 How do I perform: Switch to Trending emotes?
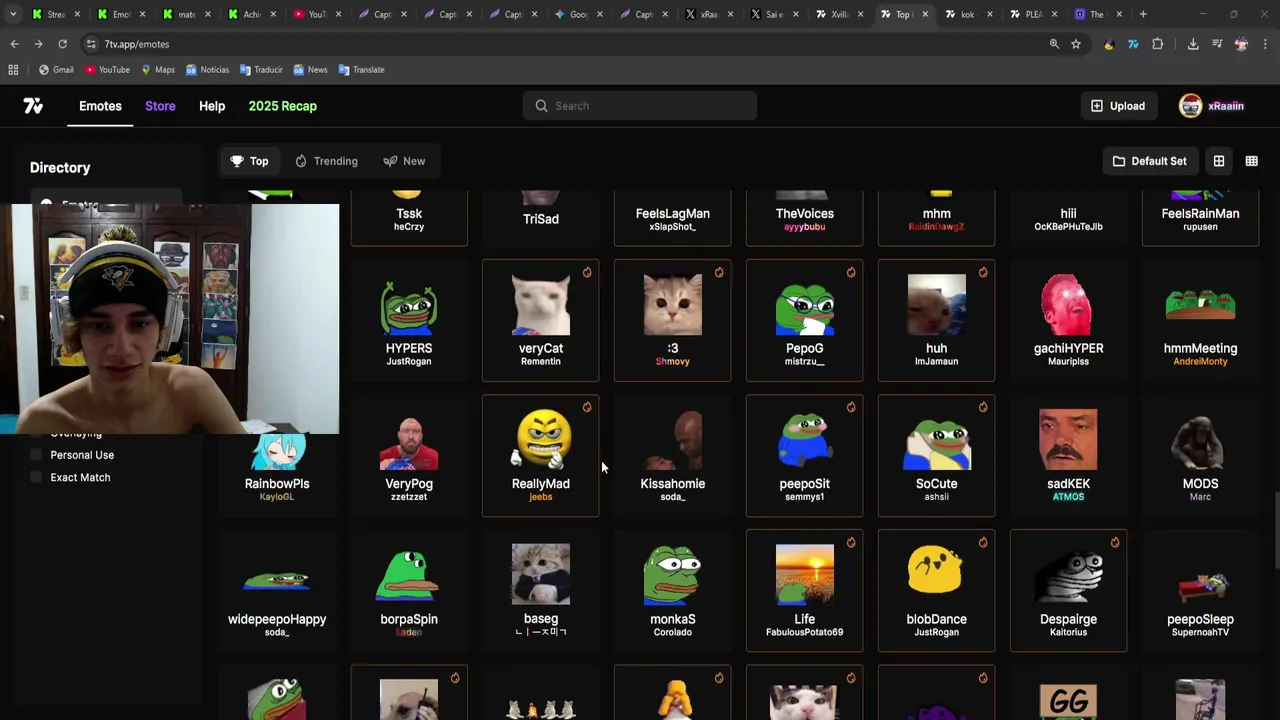(x=326, y=161)
